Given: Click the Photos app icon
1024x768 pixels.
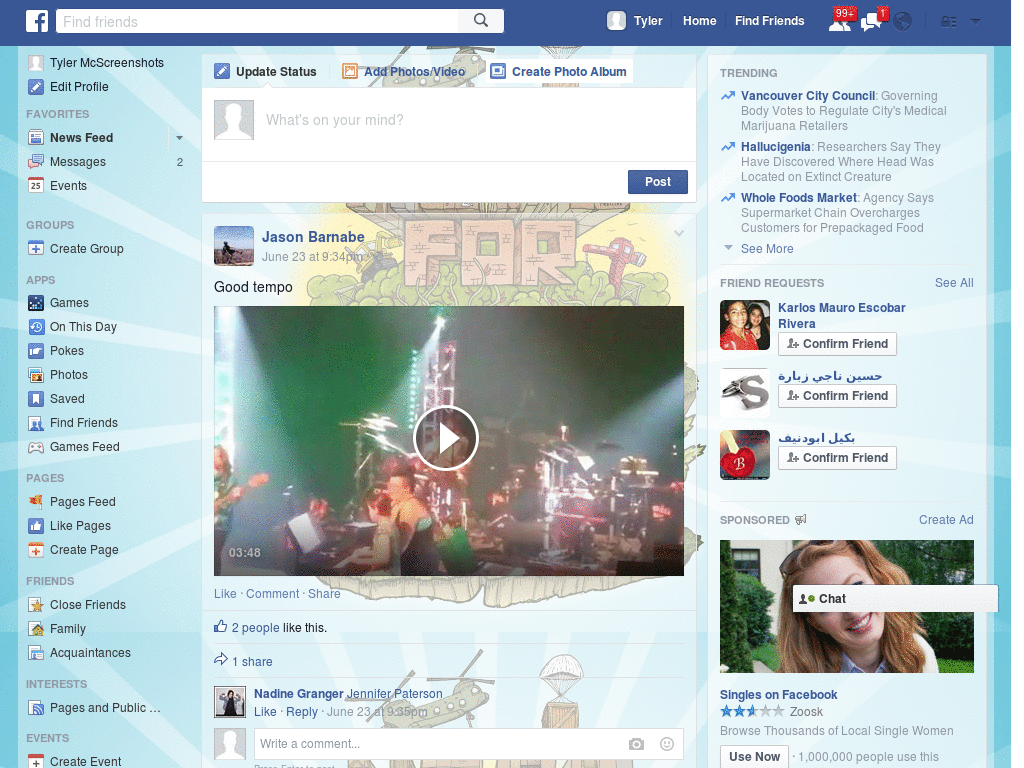Looking at the screenshot, I should click(x=36, y=375).
